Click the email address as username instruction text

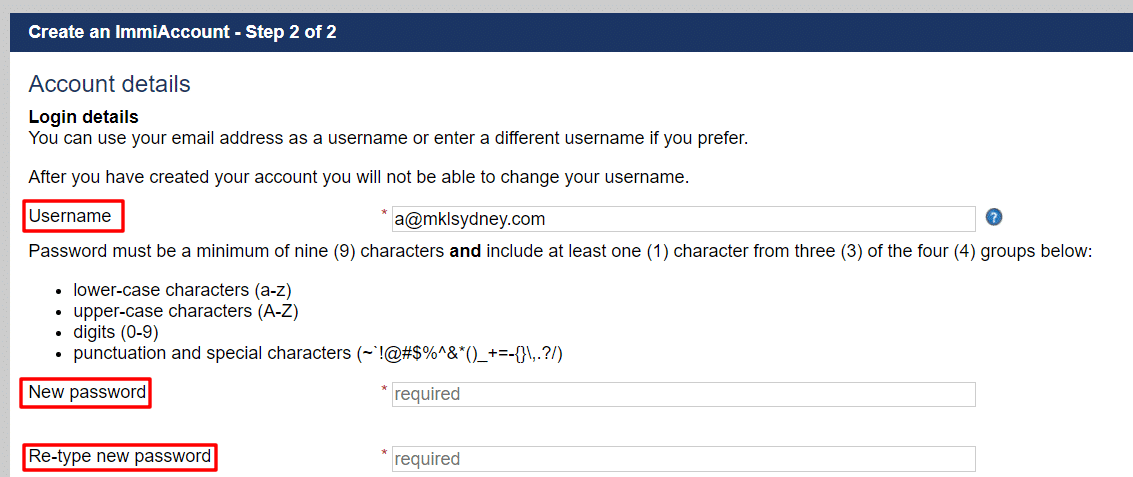(388, 137)
